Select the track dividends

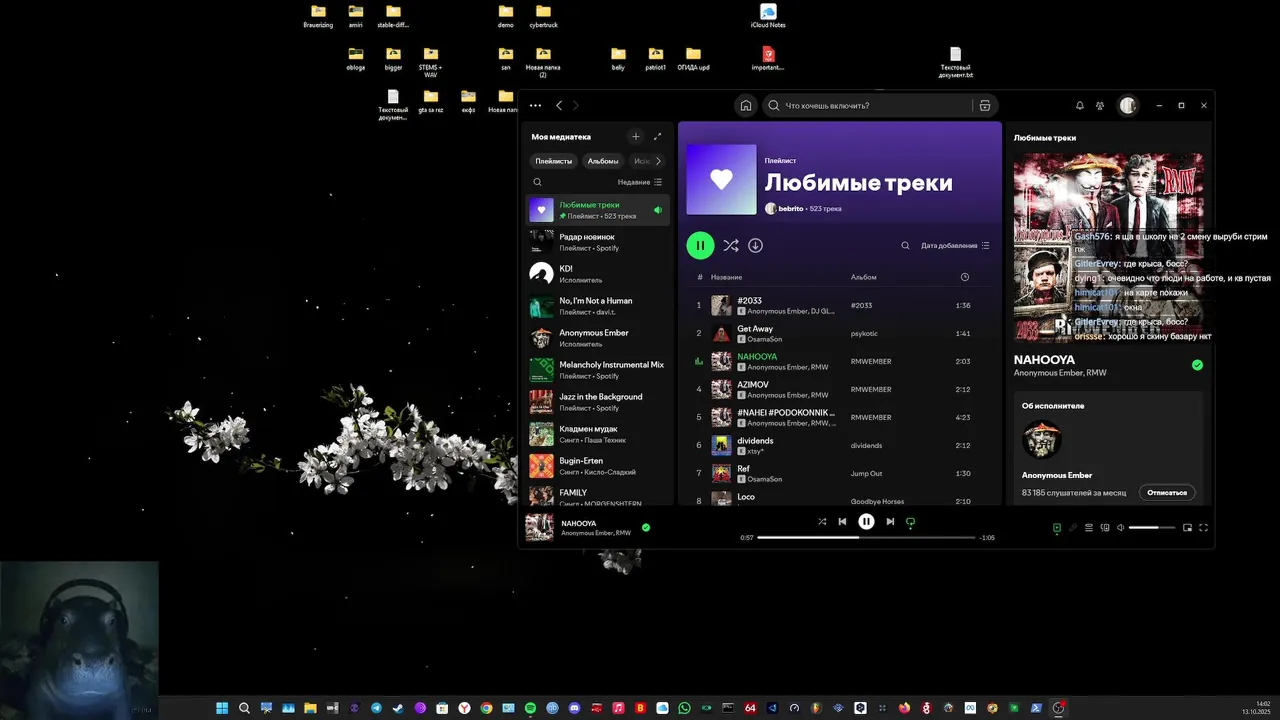pyautogui.click(x=839, y=445)
